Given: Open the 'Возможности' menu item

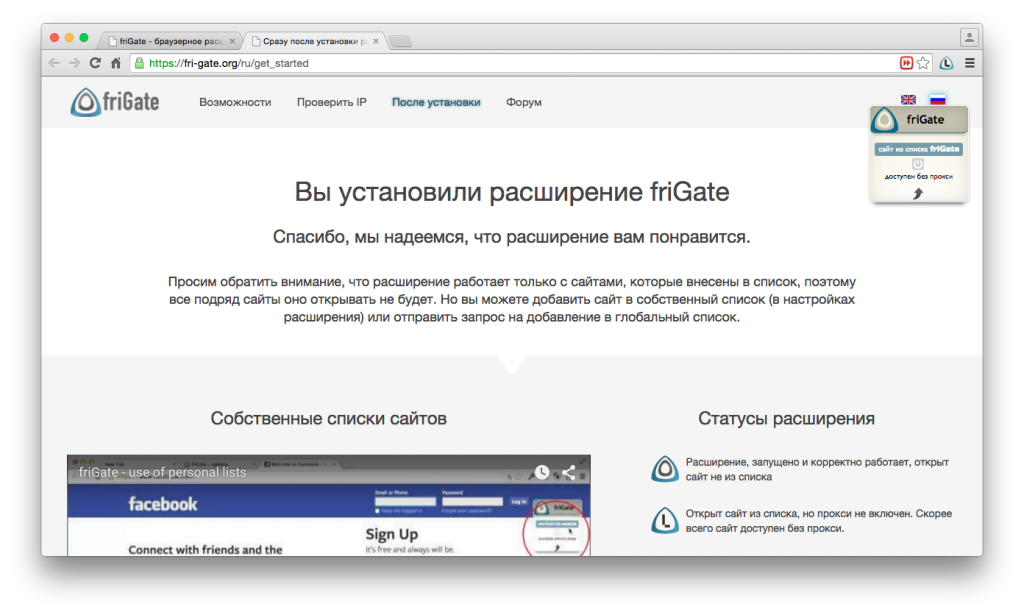Looking at the screenshot, I should click(x=235, y=102).
